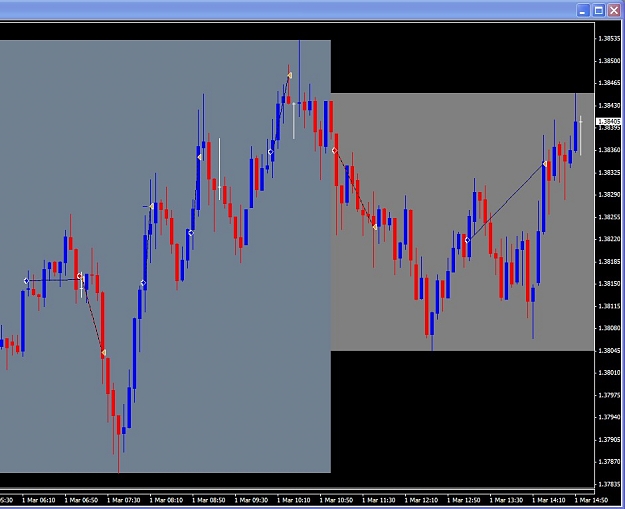
Task: Click price axis label 1.37975
Action: coord(609,395)
